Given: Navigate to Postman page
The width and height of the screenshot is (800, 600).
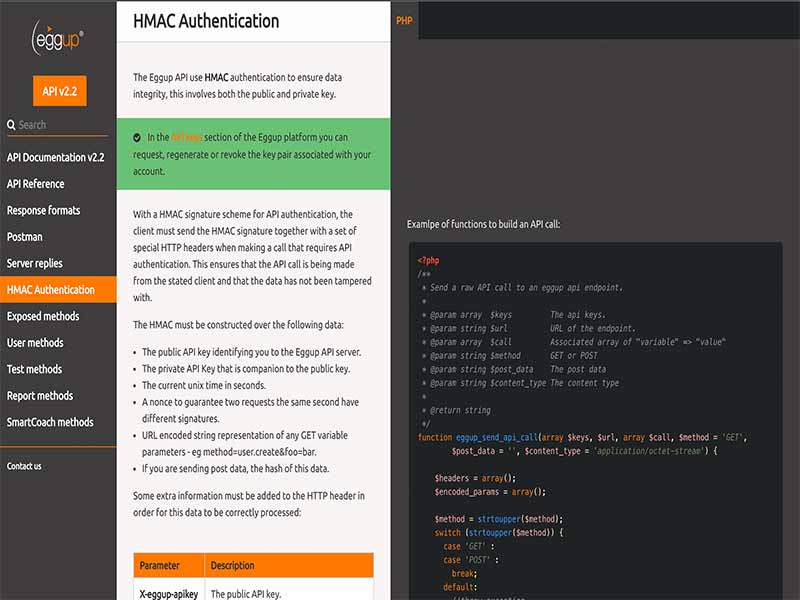Looking at the screenshot, I should [25, 237].
